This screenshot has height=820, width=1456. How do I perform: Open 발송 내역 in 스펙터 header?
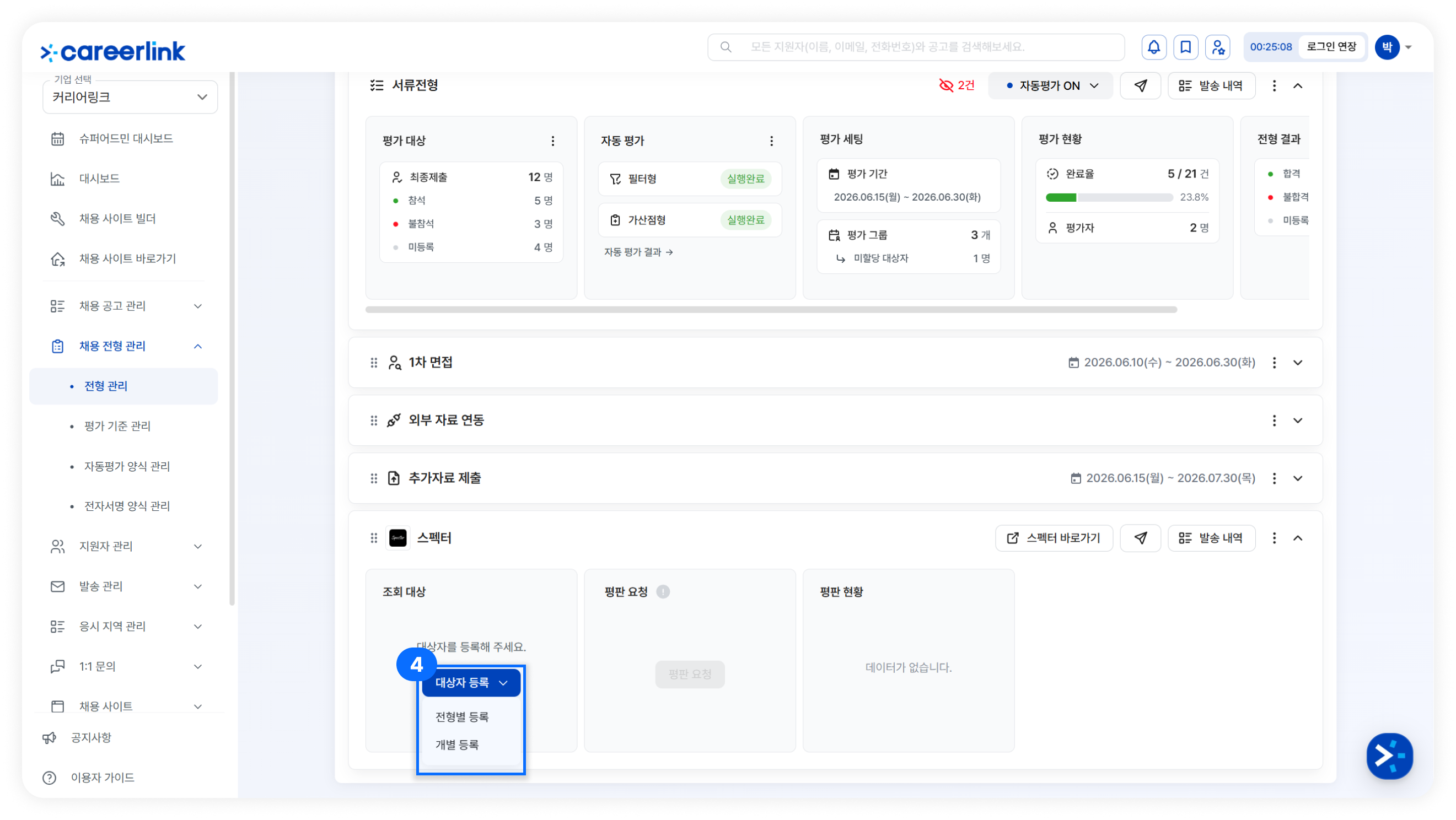pyautogui.click(x=1211, y=538)
